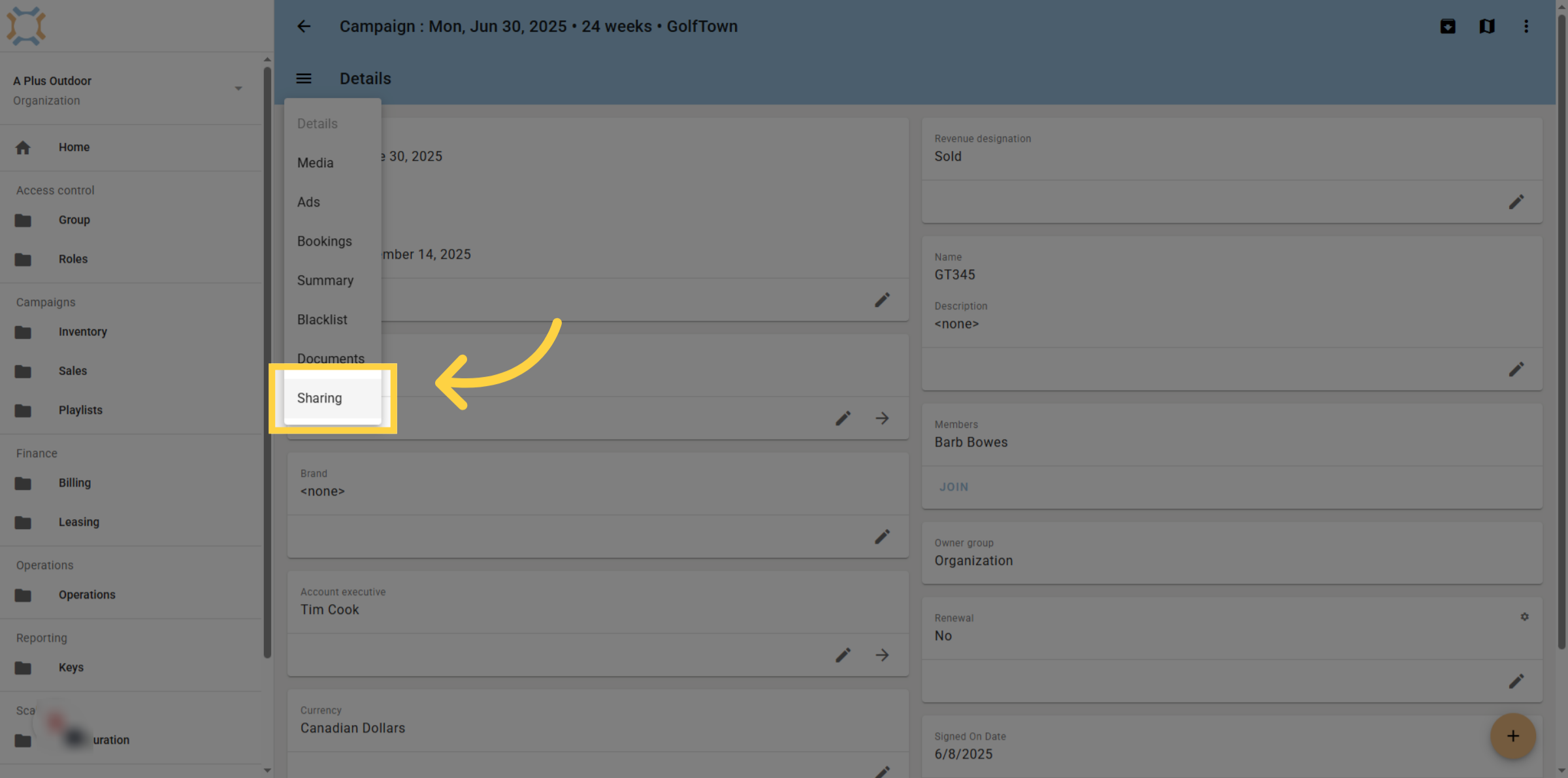The image size is (1568, 778).
Task: Click the orange plus floating button
Action: [1512, 736]
